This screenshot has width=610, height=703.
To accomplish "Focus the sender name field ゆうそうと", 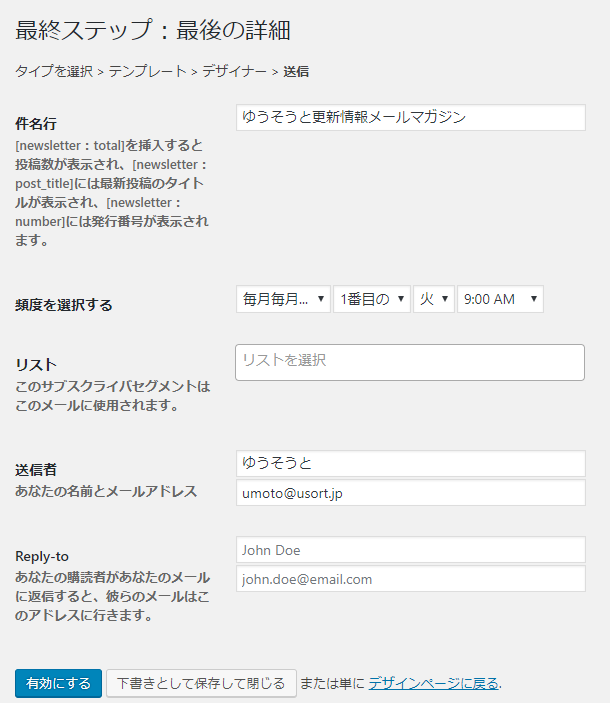I will point(410,463).
